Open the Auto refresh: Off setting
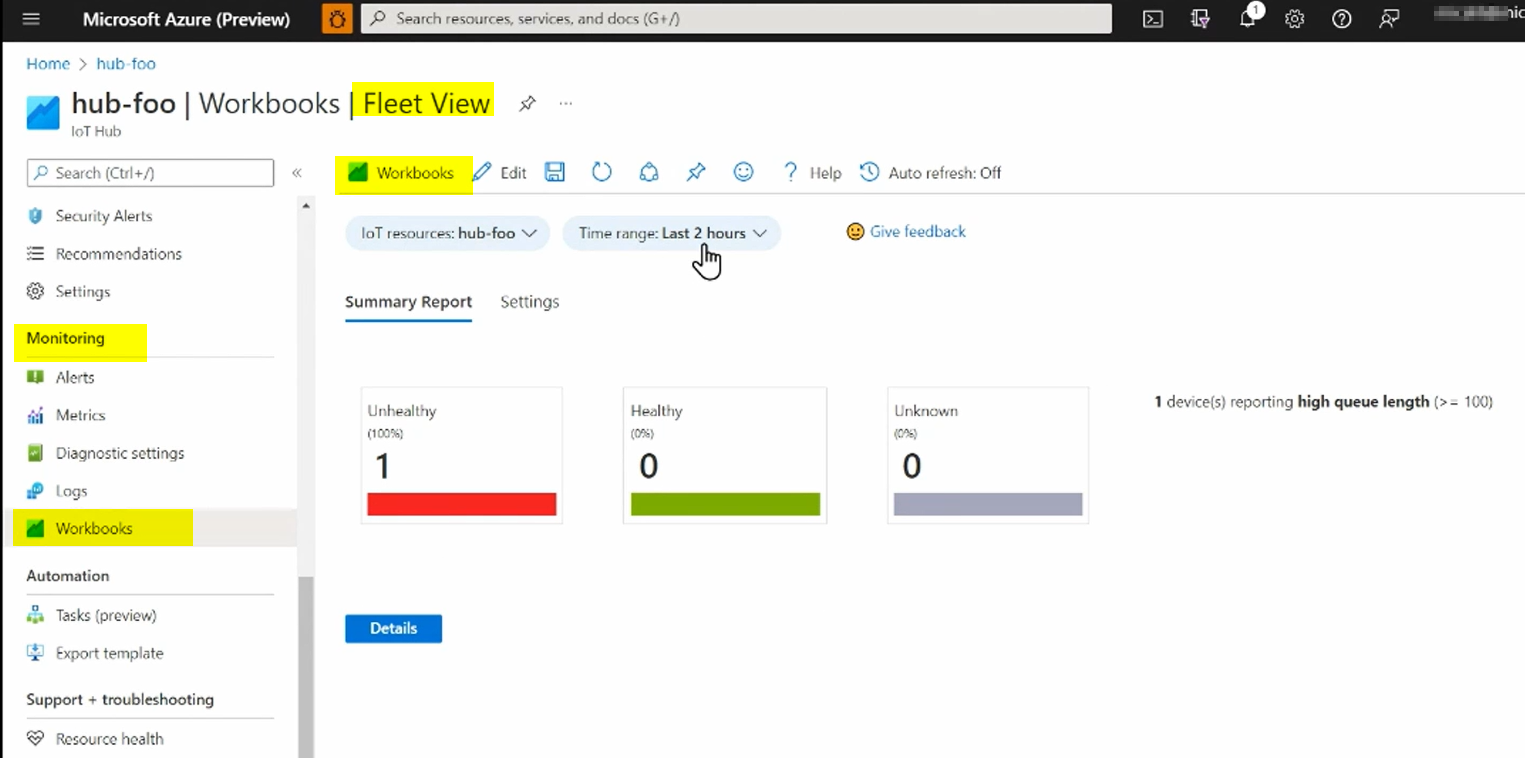1525x758 pixels. pyautogui.click(x=931, y=173)
